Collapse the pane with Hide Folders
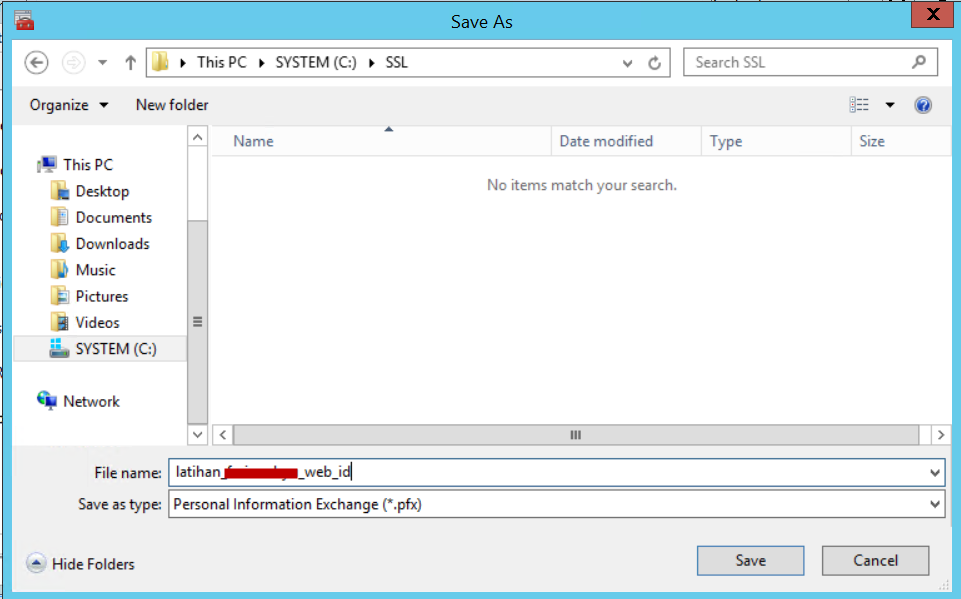Image resolution: width=961 pixels, height=599 pixels. [x=81, y=564]
